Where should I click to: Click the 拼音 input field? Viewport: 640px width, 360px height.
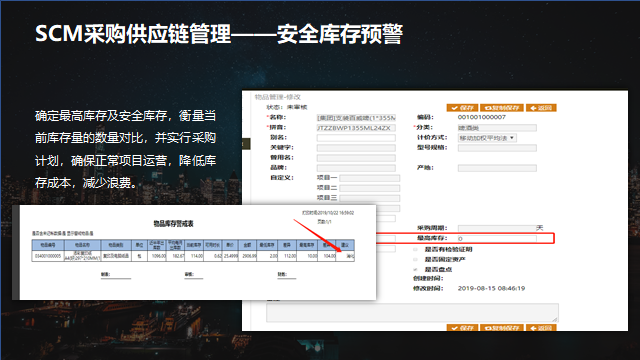coord(356,128)
